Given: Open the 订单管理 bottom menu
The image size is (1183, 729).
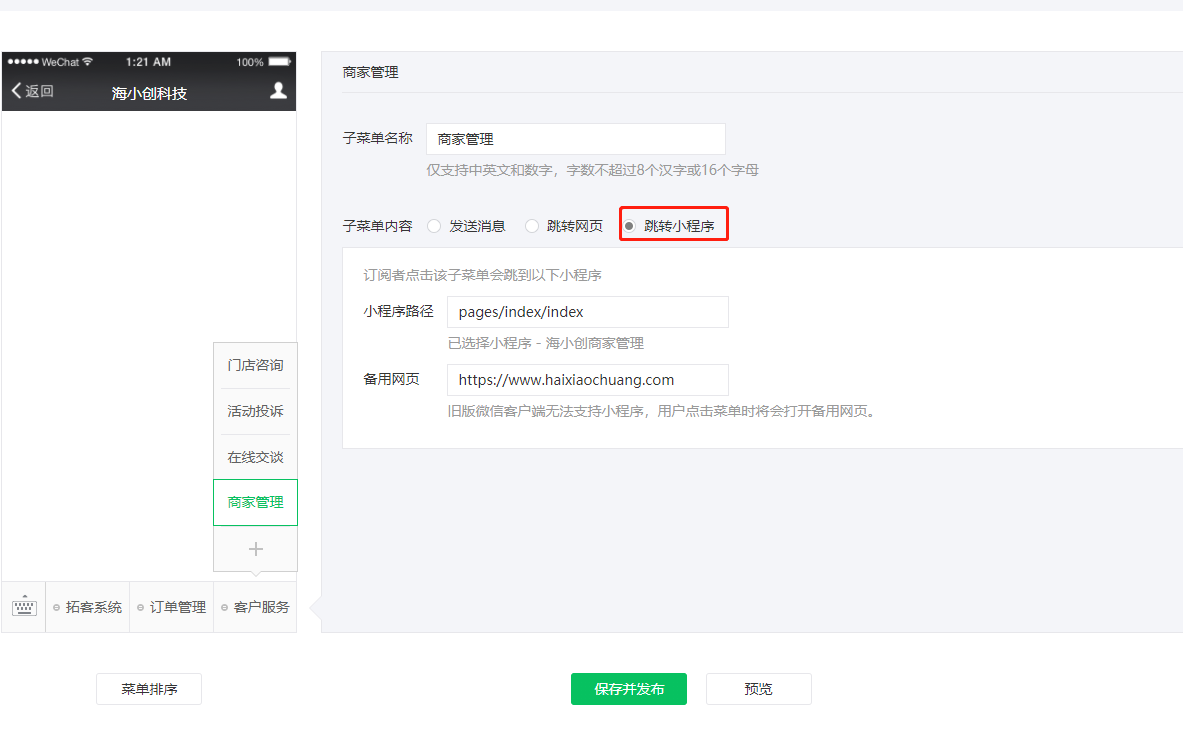Looking at the screenshot, I should click(x=172, y=607).
